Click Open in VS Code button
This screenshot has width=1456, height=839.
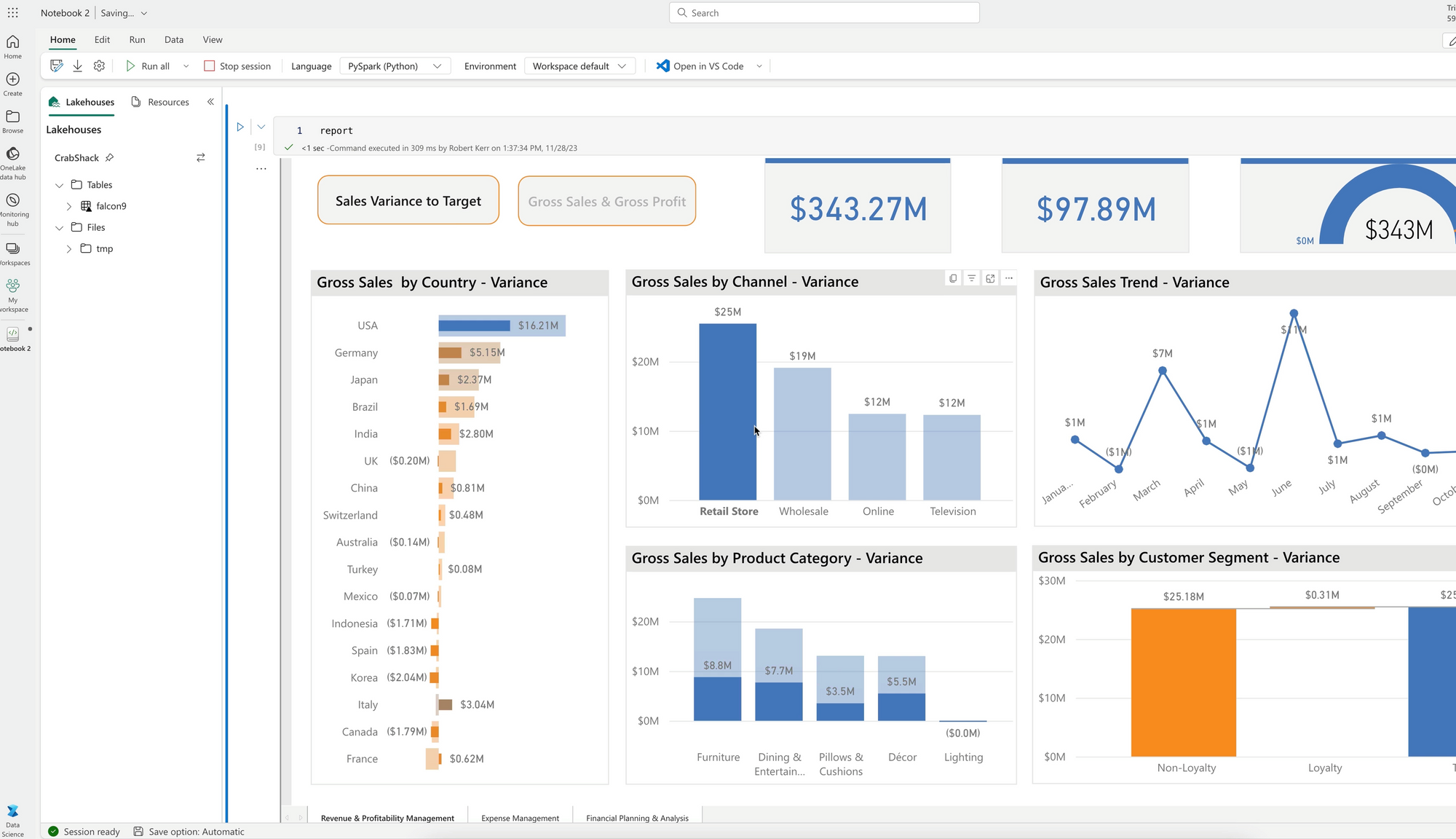click(700, 66)
